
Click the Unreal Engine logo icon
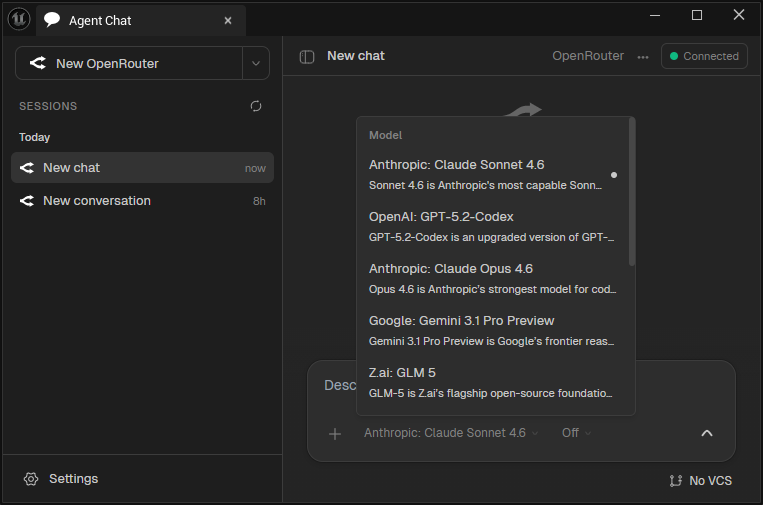(x=18, y=19)
